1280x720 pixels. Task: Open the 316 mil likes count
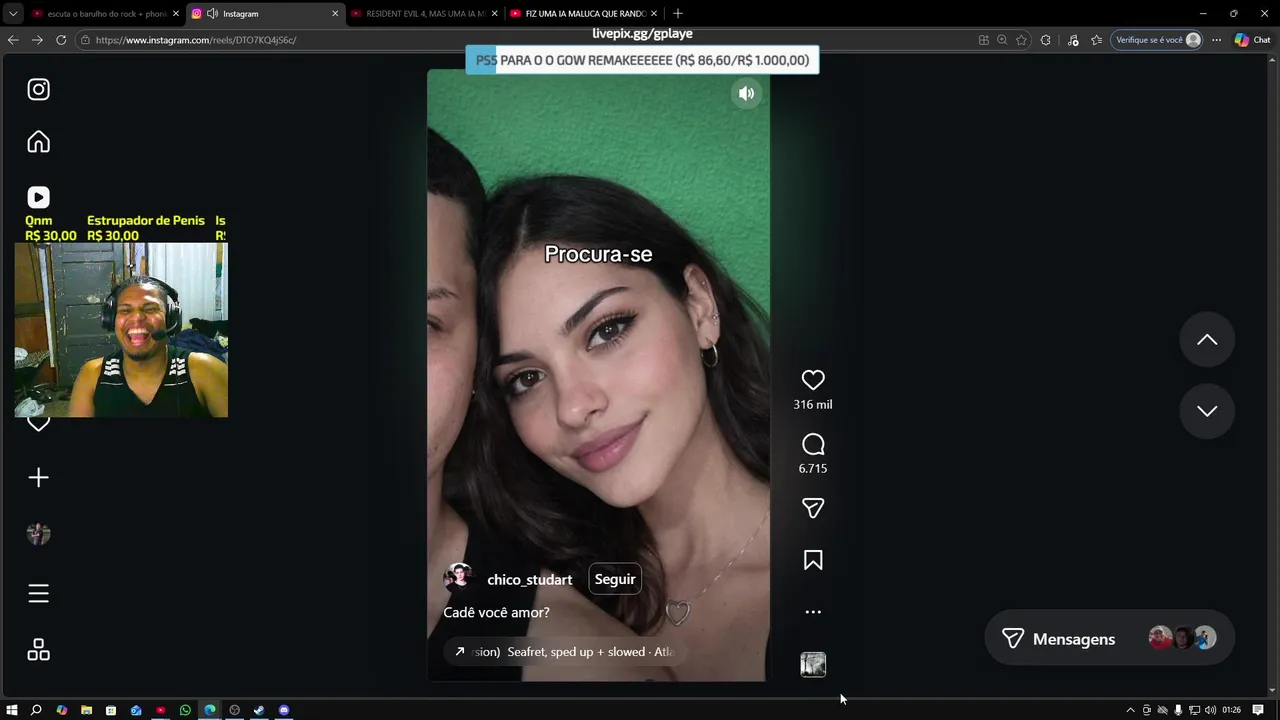[x=813, y=405]
